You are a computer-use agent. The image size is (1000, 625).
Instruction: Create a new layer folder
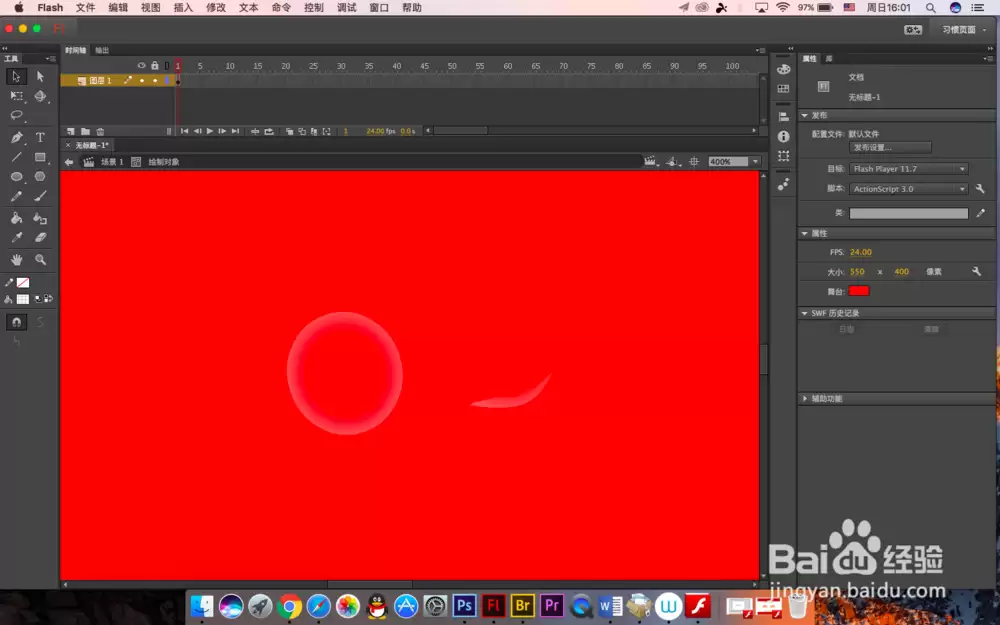click(85, 131)
